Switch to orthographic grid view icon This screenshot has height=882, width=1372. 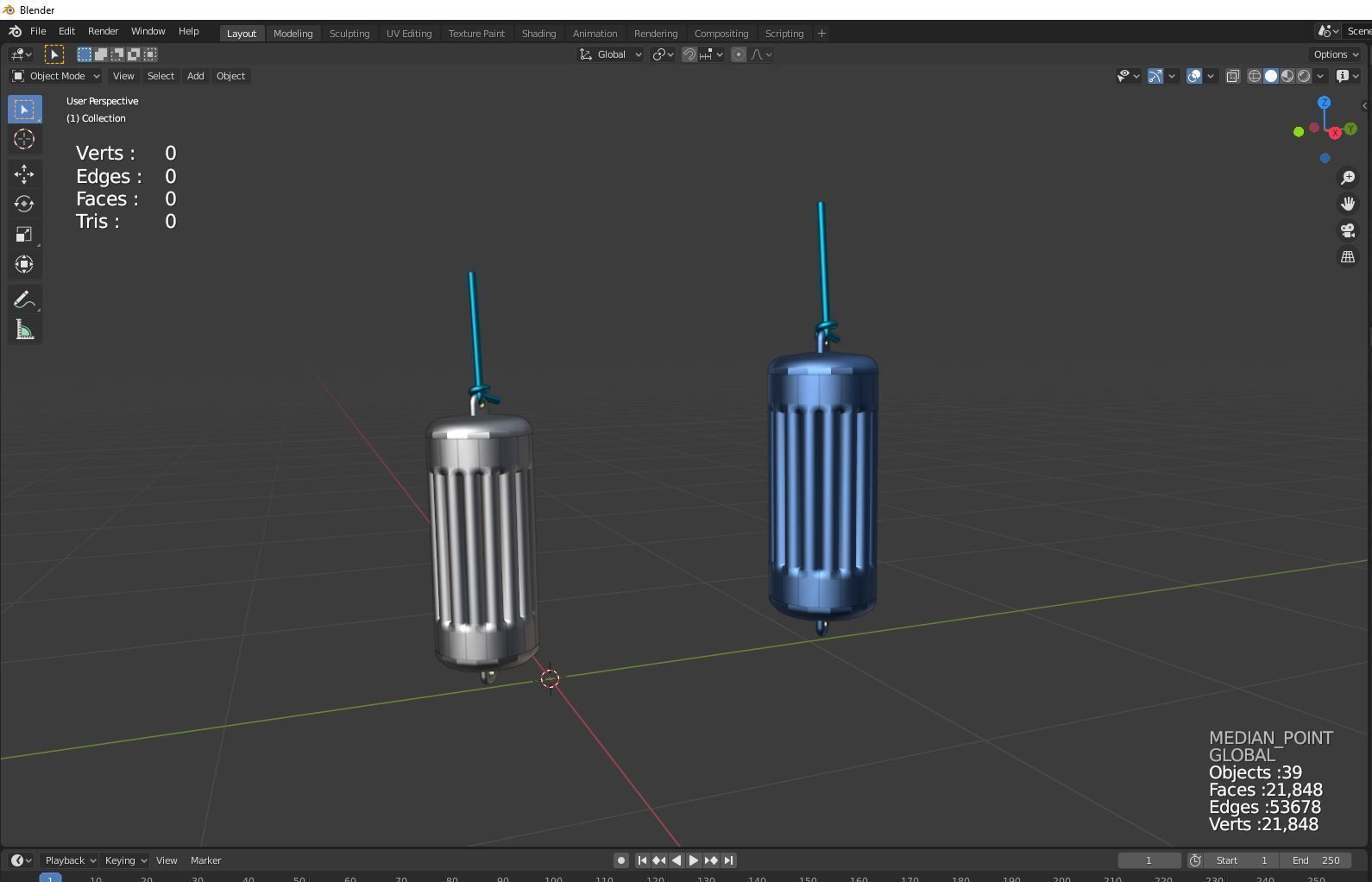(x=1347, y=257)
